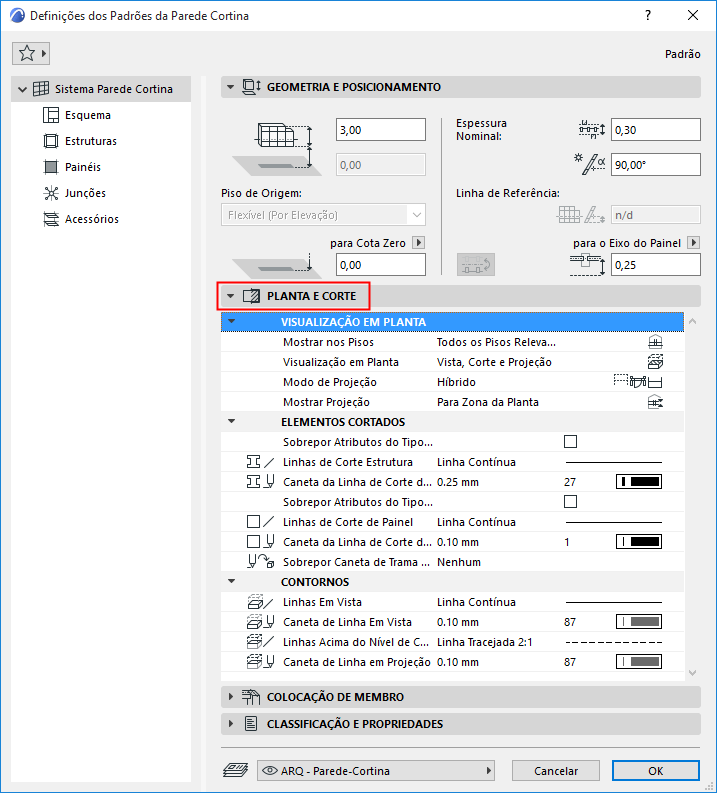Edit Espessura Nominal field 0,30
Image resolution: width=717 pixels, height=793 pixels.
[x=656, y=130]
